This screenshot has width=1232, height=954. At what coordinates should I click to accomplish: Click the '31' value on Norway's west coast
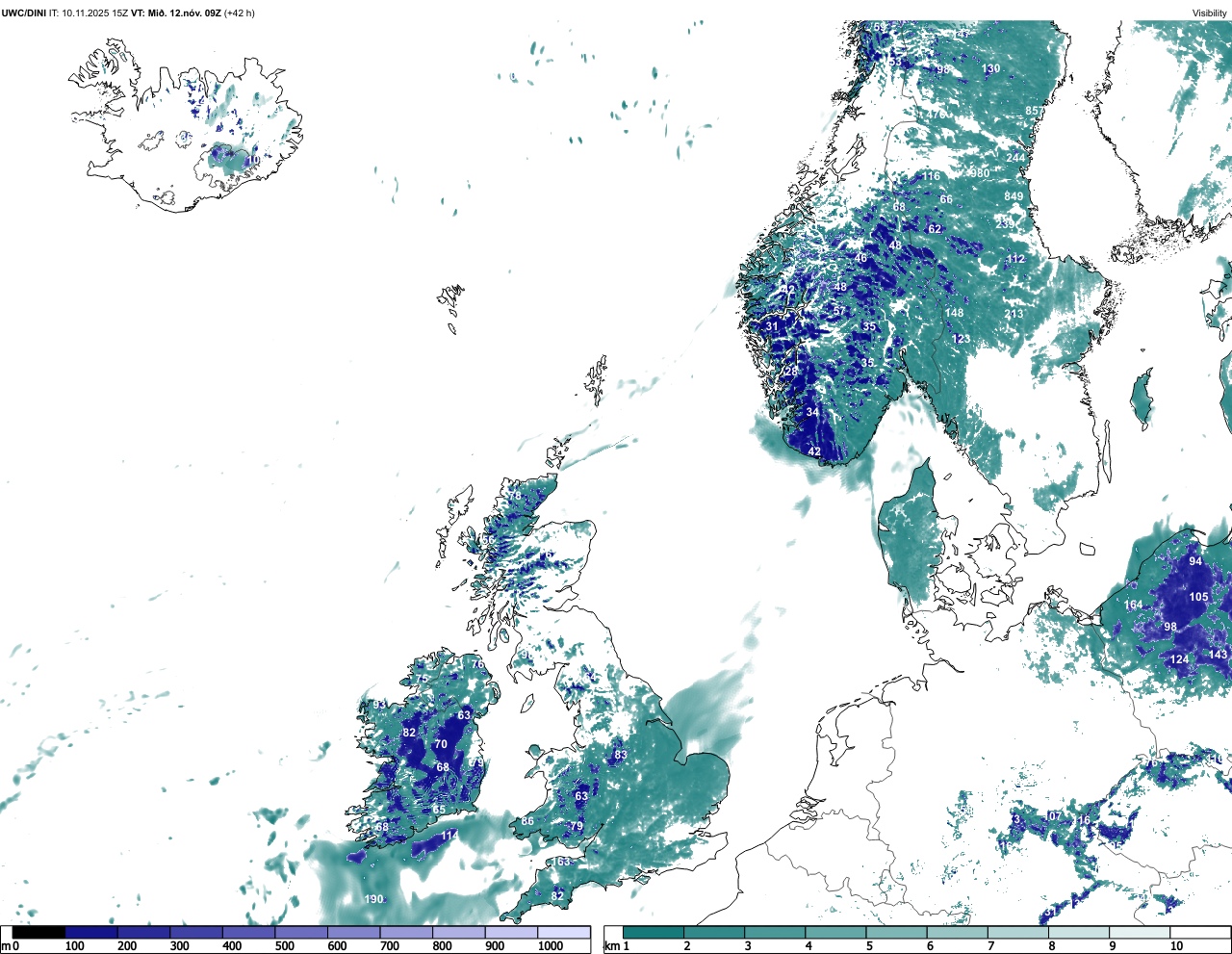click(772, 327)
